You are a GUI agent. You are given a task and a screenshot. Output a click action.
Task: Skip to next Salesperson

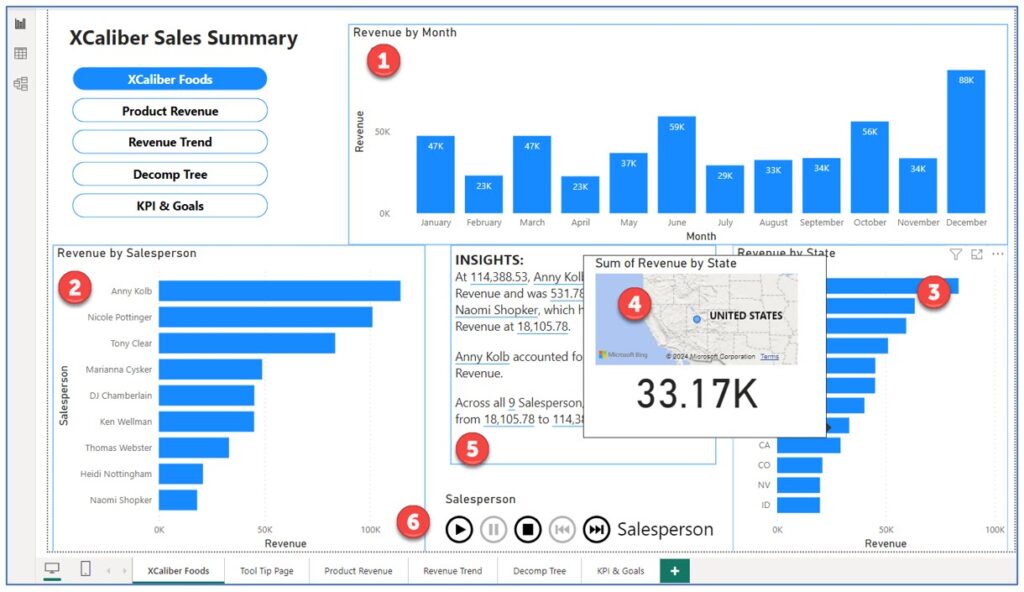coord(596,529)
